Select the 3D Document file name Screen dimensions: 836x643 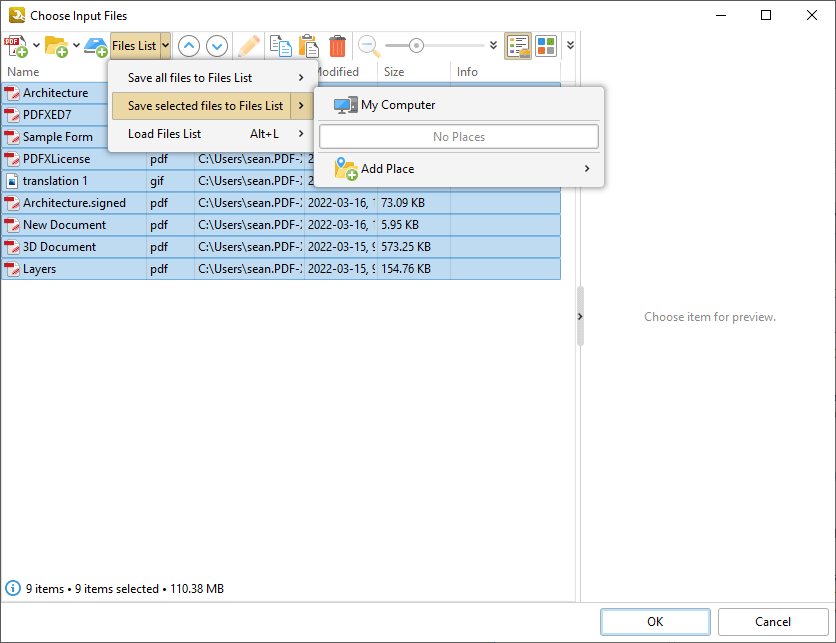[59, 247]
